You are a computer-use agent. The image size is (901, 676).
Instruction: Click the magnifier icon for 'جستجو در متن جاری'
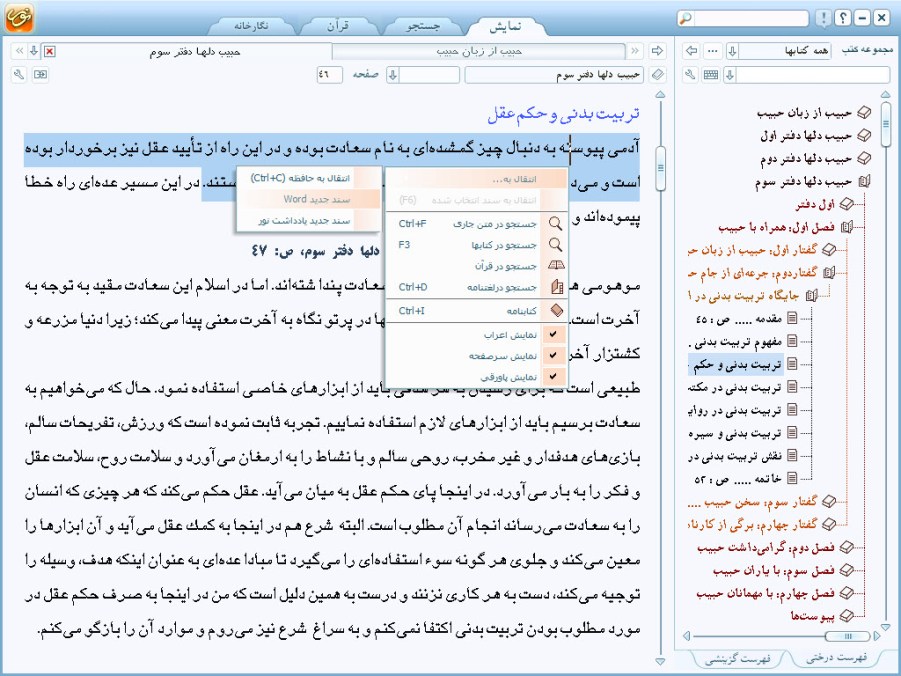tap(555, 223)
